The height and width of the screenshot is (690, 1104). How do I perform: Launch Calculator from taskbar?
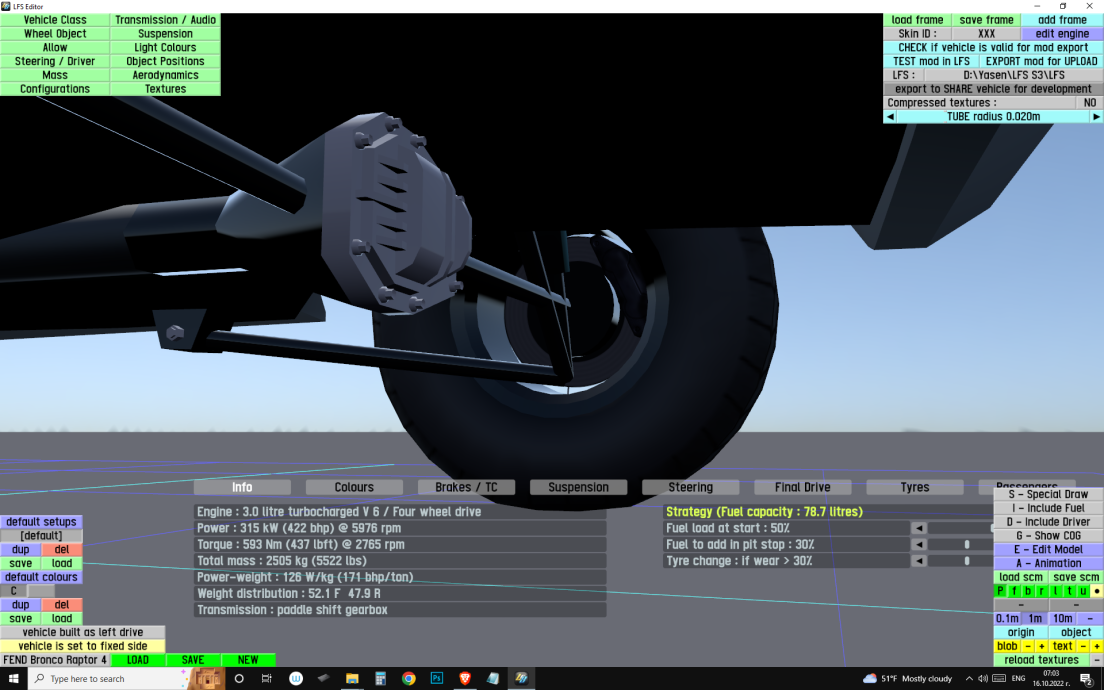[380, 679]
